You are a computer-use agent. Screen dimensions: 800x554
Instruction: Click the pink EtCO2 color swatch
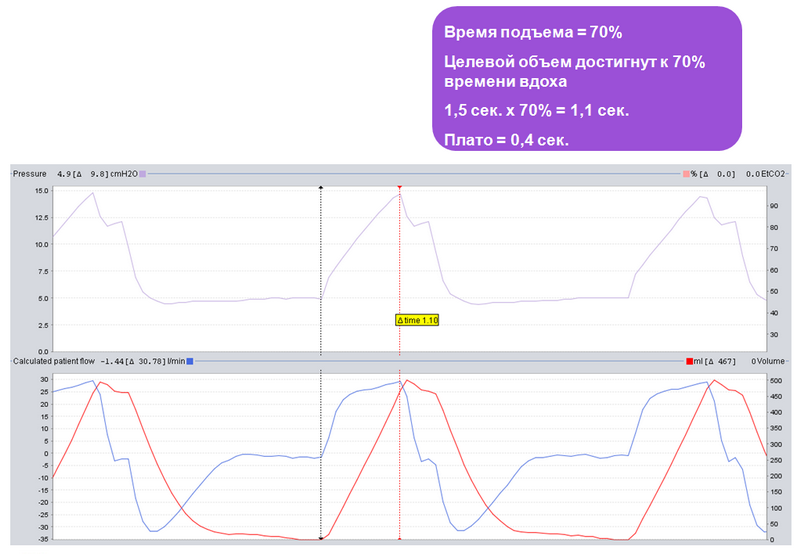click(x=686, y=174)
